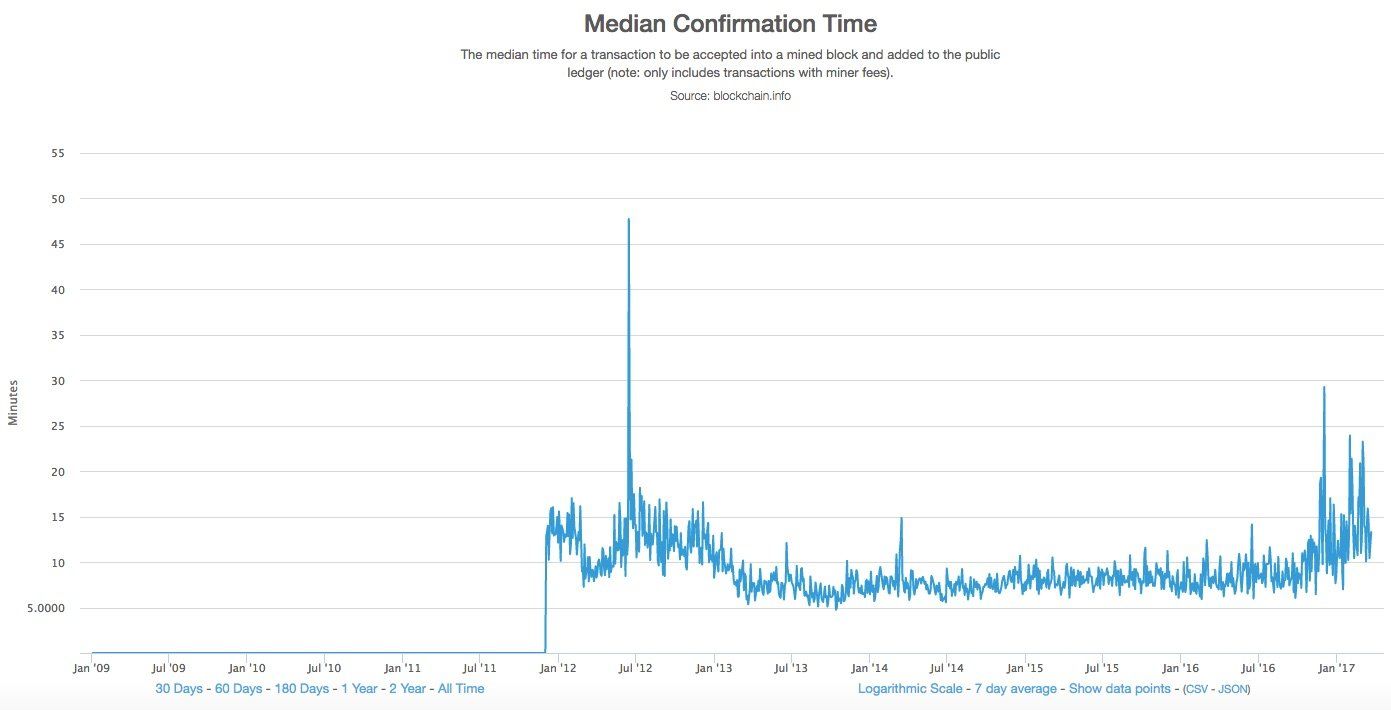Click the chart peak near Jan '17
Viewport: 1391px width, 710px height.
click(1324, 388)
